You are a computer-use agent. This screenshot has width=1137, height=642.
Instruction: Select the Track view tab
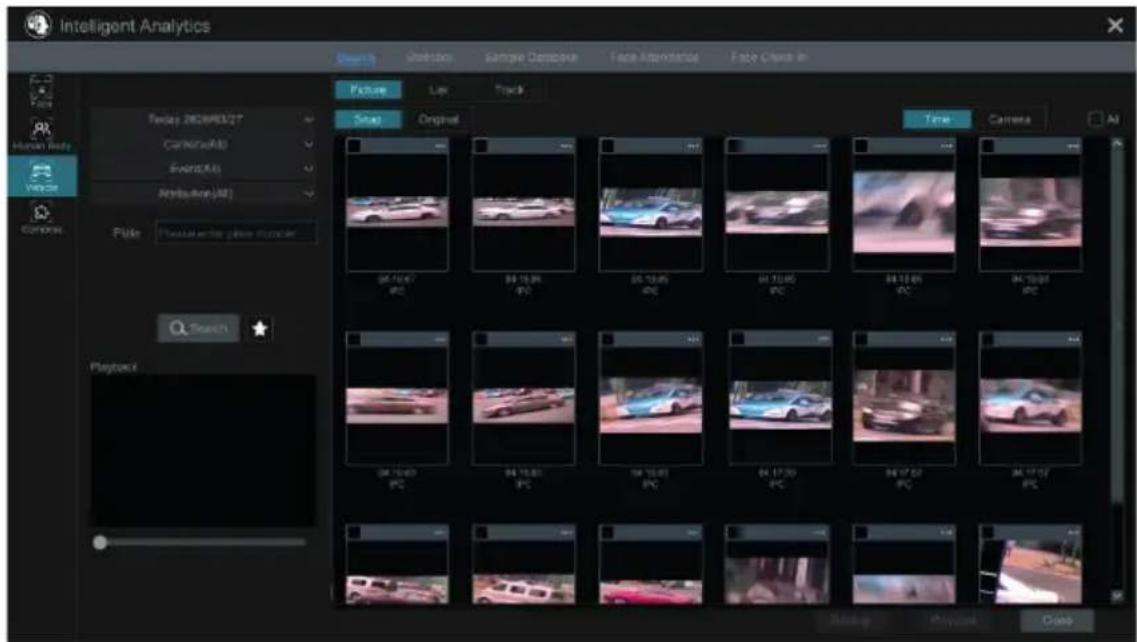[x=508, y=90]
